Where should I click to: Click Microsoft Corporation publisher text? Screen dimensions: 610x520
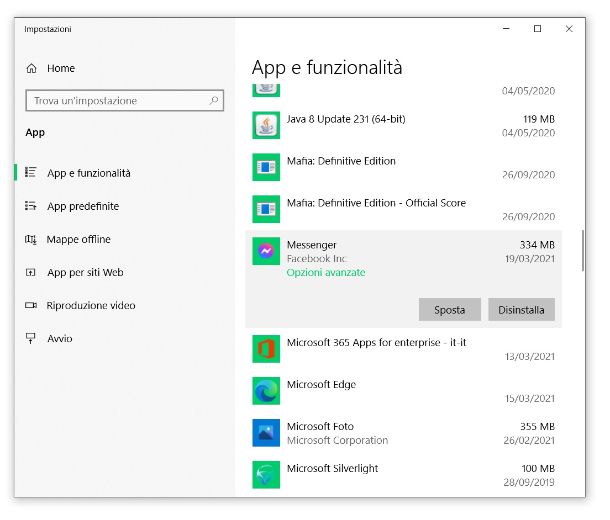(x=337, y=441)
